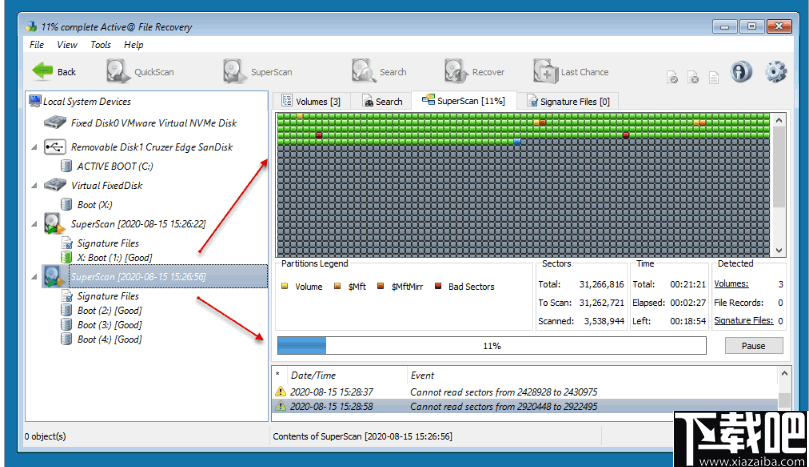This screenshot has height=467, width=809.
Task: Open the Search tool in the toolbar
Action: (x=379, y=71)
